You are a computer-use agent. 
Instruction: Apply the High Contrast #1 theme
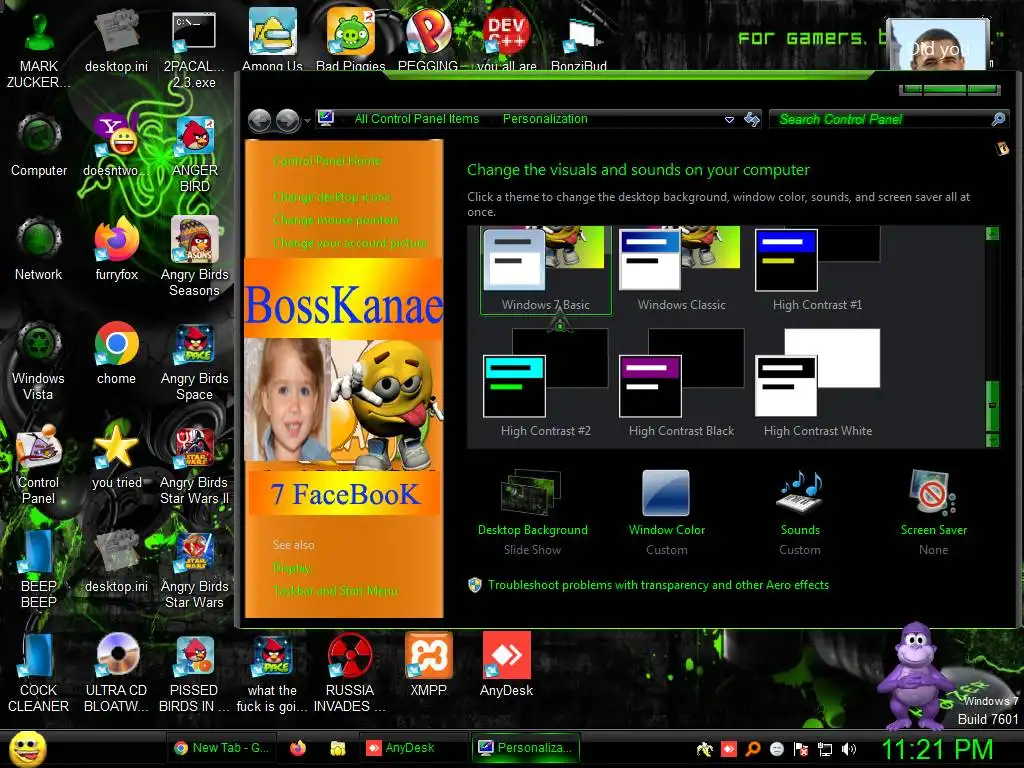coord(818,269)
